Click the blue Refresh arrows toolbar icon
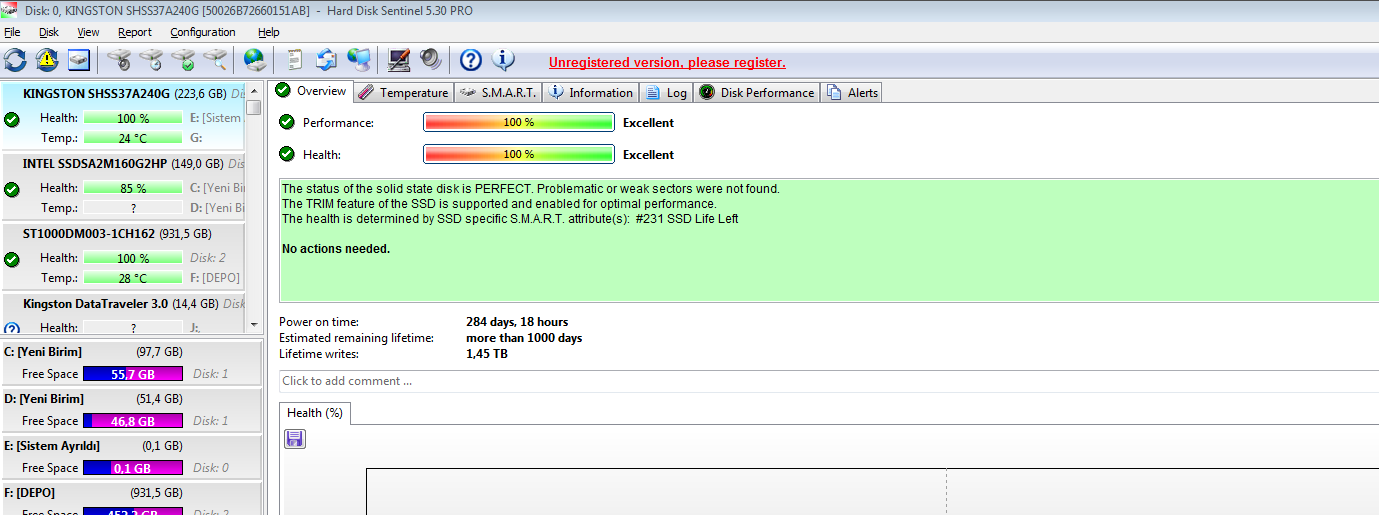 pos(15,60)
